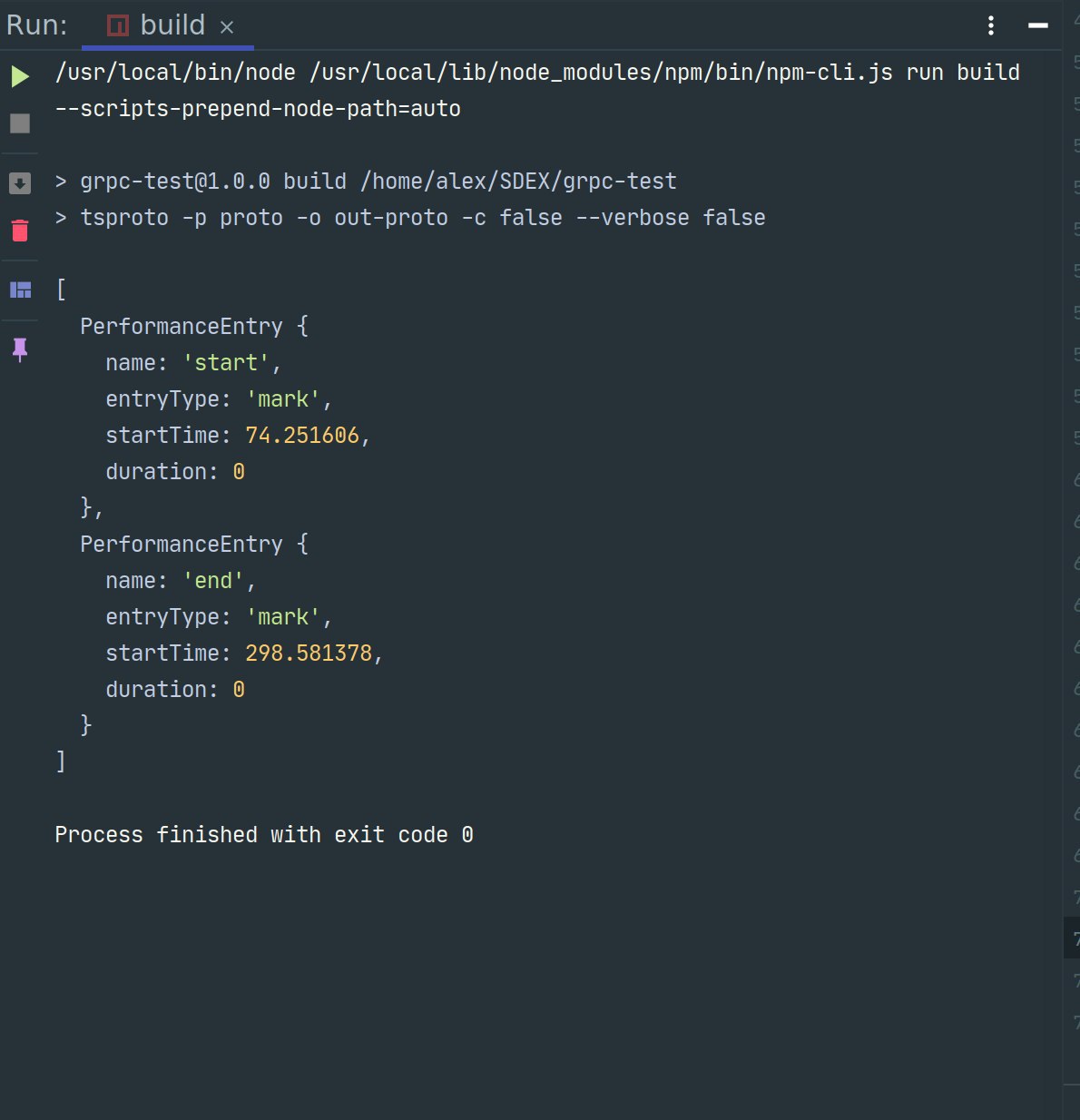Select the build run tab
Viewport: 1080px width, 1120px height.
coord(168,25)
